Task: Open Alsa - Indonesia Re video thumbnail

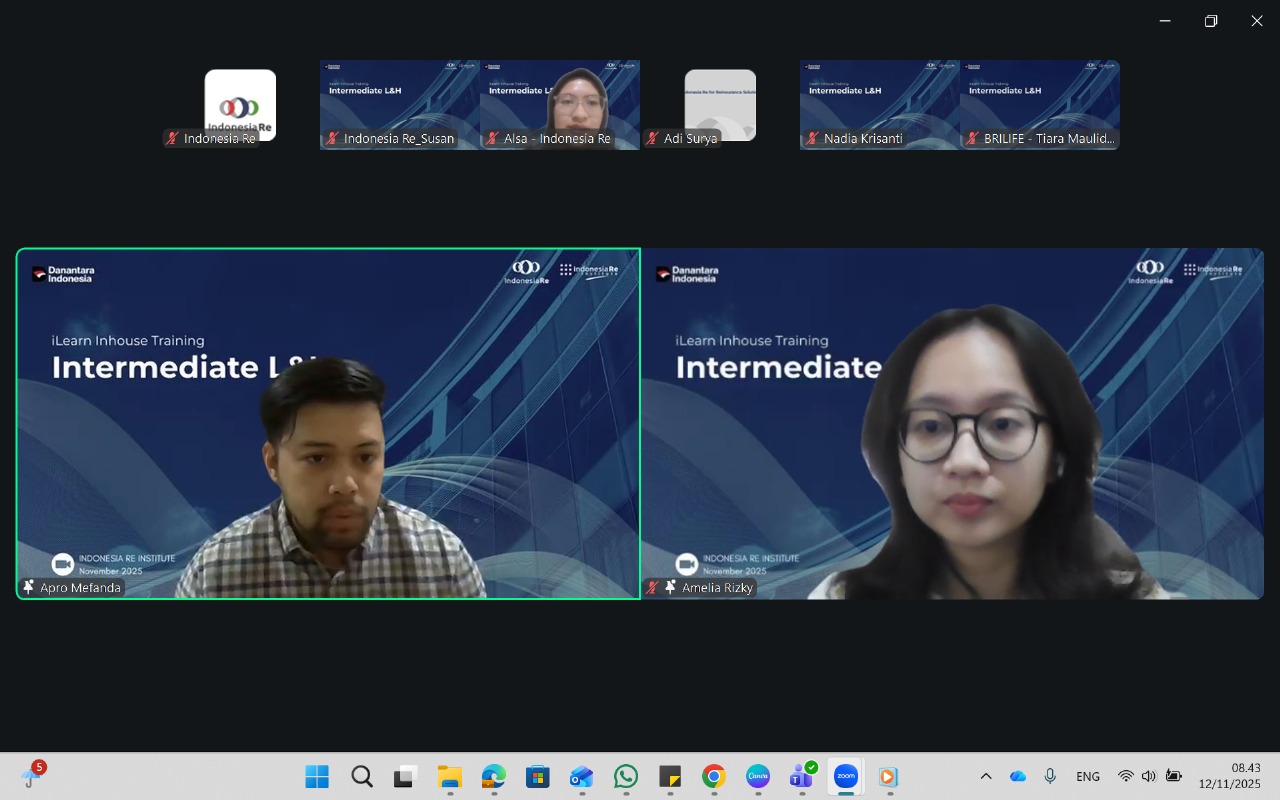Action: point(560,104)
